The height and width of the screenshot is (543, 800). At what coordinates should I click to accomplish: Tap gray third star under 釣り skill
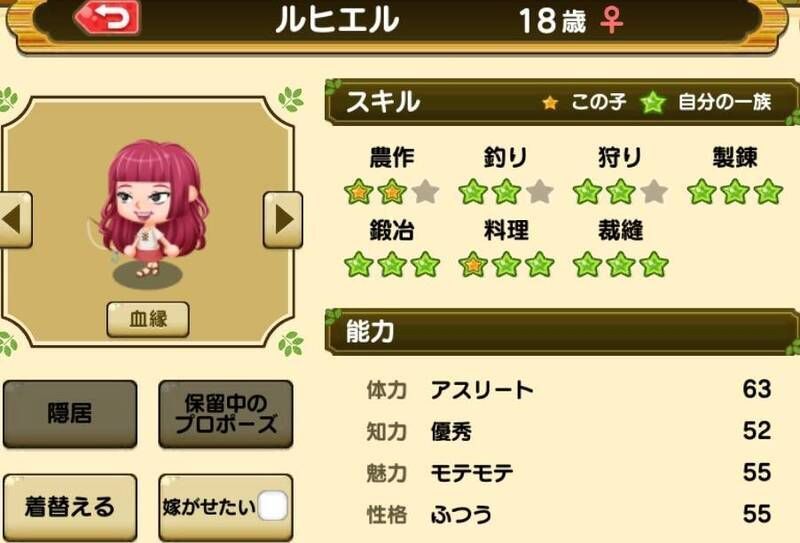coord(540,192)
